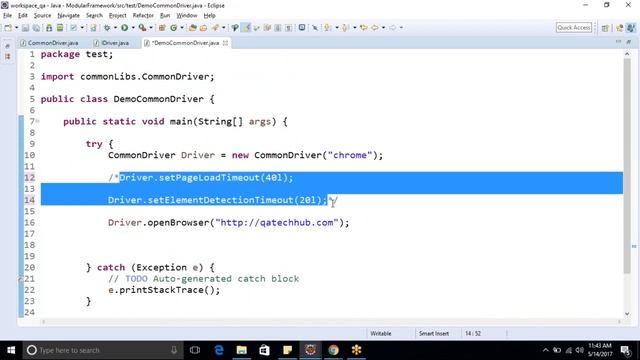Open Google Chrome from the taskbar
The width and height of the screenshot is (640, 360).
tap(333, 350)
